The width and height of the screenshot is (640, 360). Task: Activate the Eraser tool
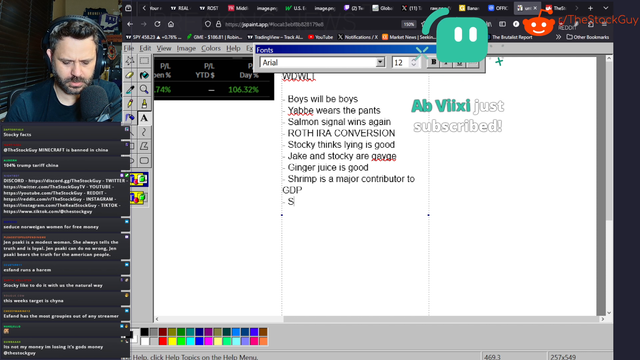pos(130,75)
